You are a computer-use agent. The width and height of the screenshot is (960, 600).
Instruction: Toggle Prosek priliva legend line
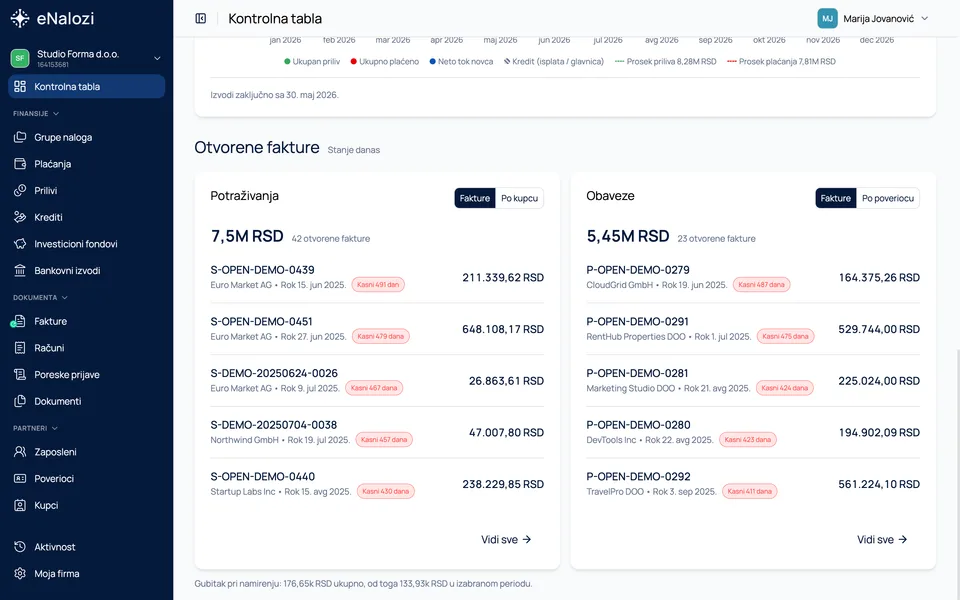click(666, 61)
